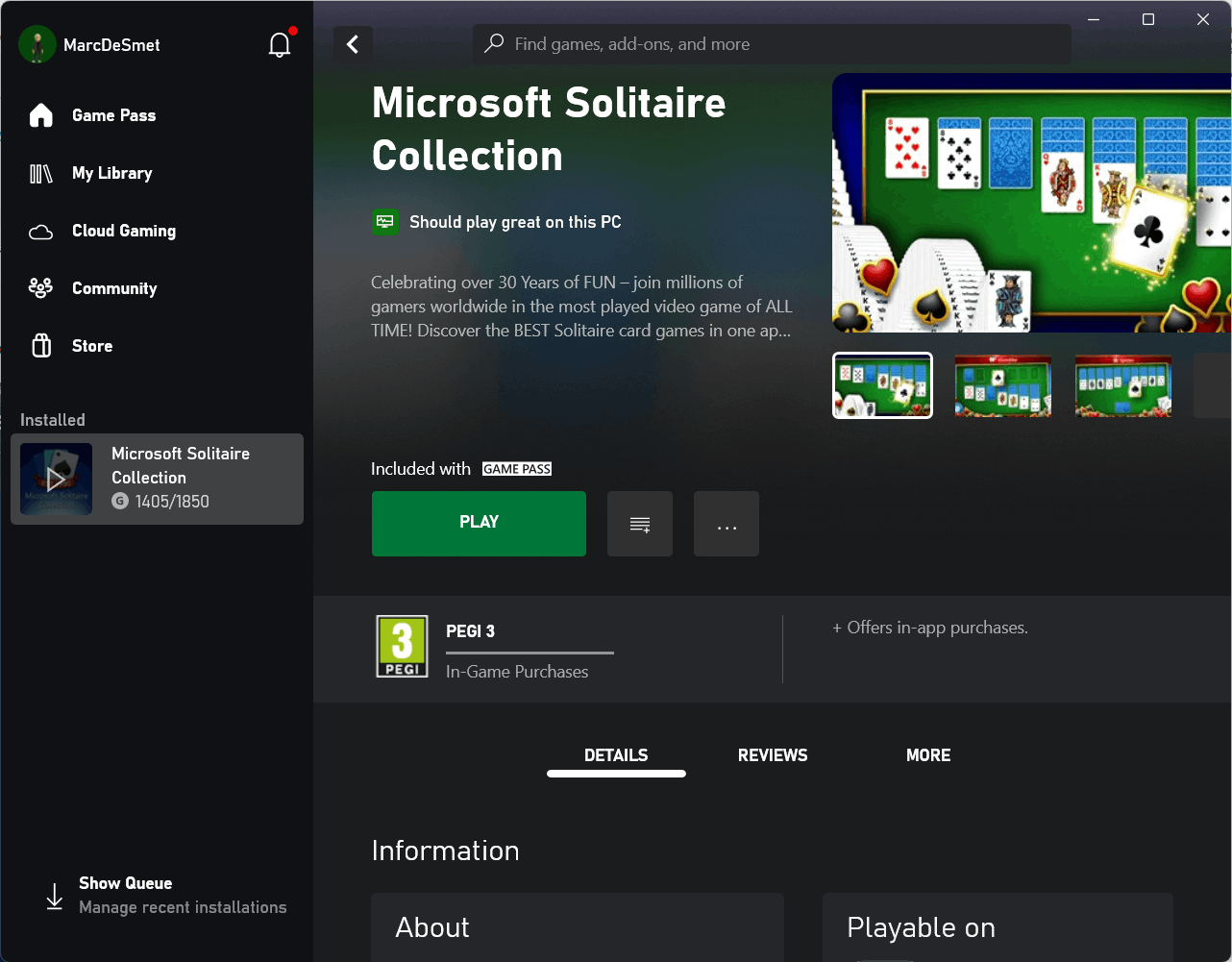Click the installed Solitaire game thumbnail
1232x962 pixels.
click(x=56, y=479)
